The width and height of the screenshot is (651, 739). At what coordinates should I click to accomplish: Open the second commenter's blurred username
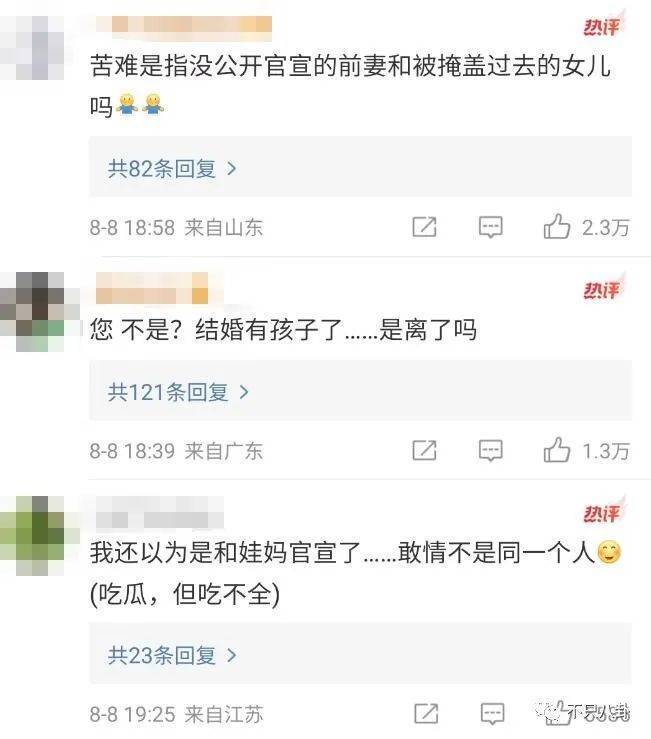click(x=152, y=288)
